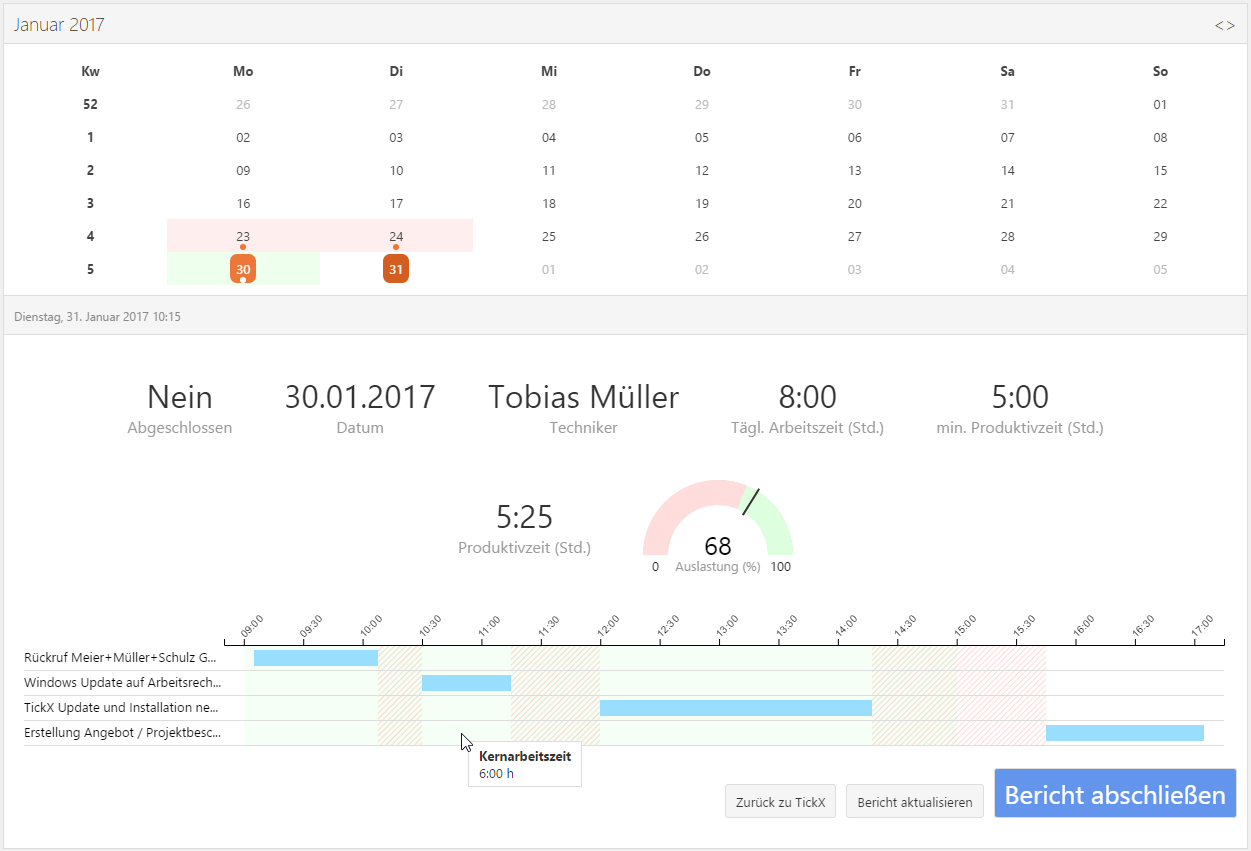Select January 20 in the Fr column

(855, 204)
